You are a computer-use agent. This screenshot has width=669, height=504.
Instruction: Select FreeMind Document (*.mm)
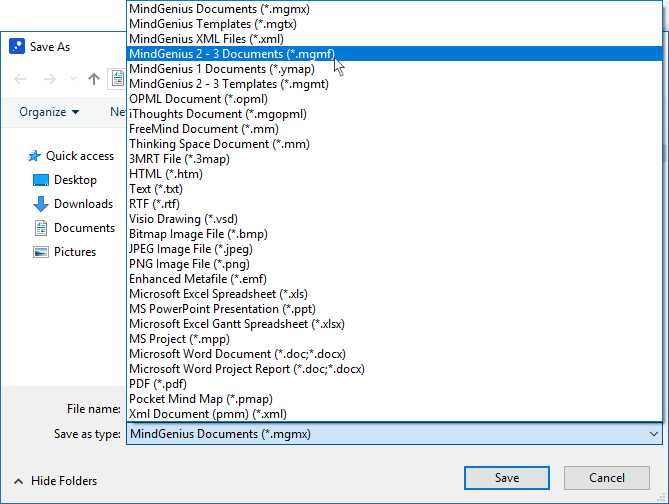394,129
